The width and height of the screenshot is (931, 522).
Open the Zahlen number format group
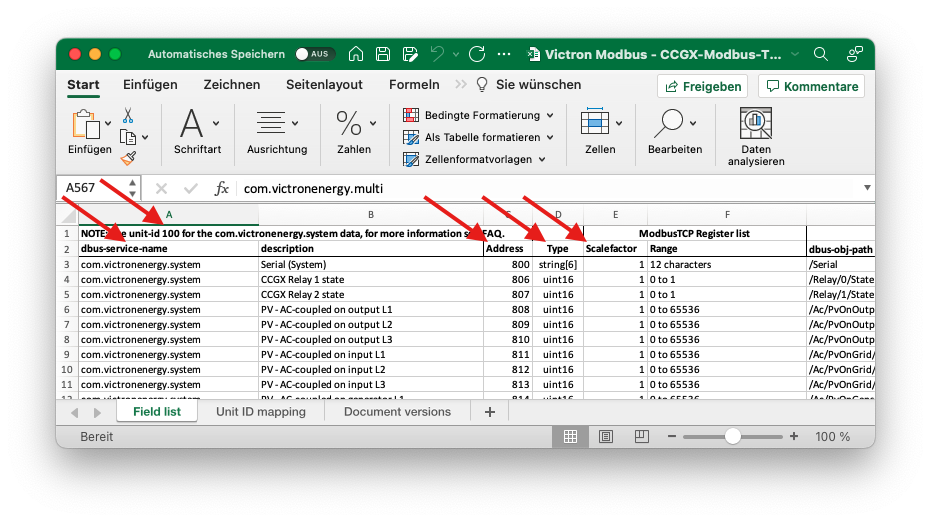click(x=354, y=131)
